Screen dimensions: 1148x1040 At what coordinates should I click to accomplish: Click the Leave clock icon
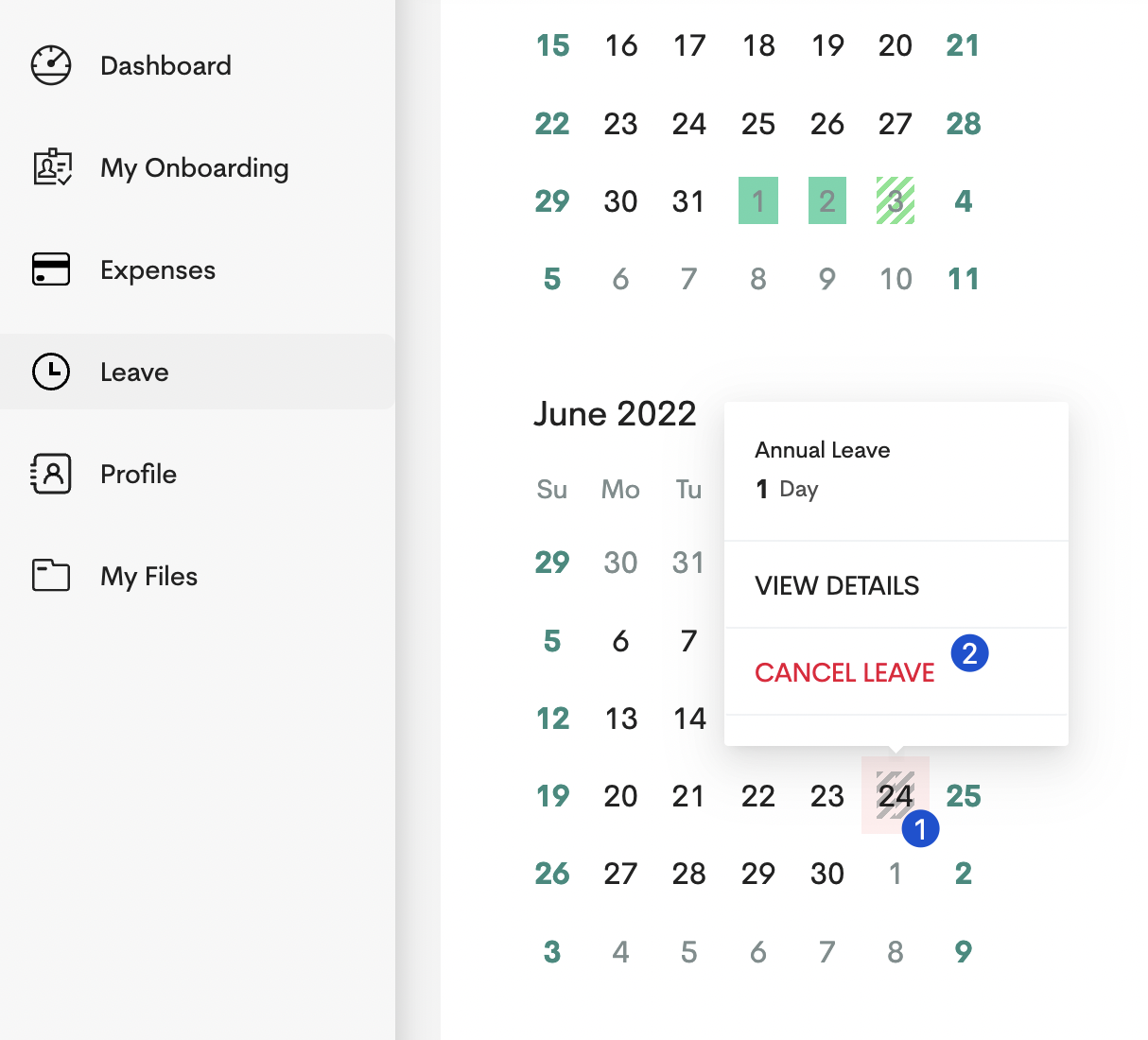click(x=51, y=372)
